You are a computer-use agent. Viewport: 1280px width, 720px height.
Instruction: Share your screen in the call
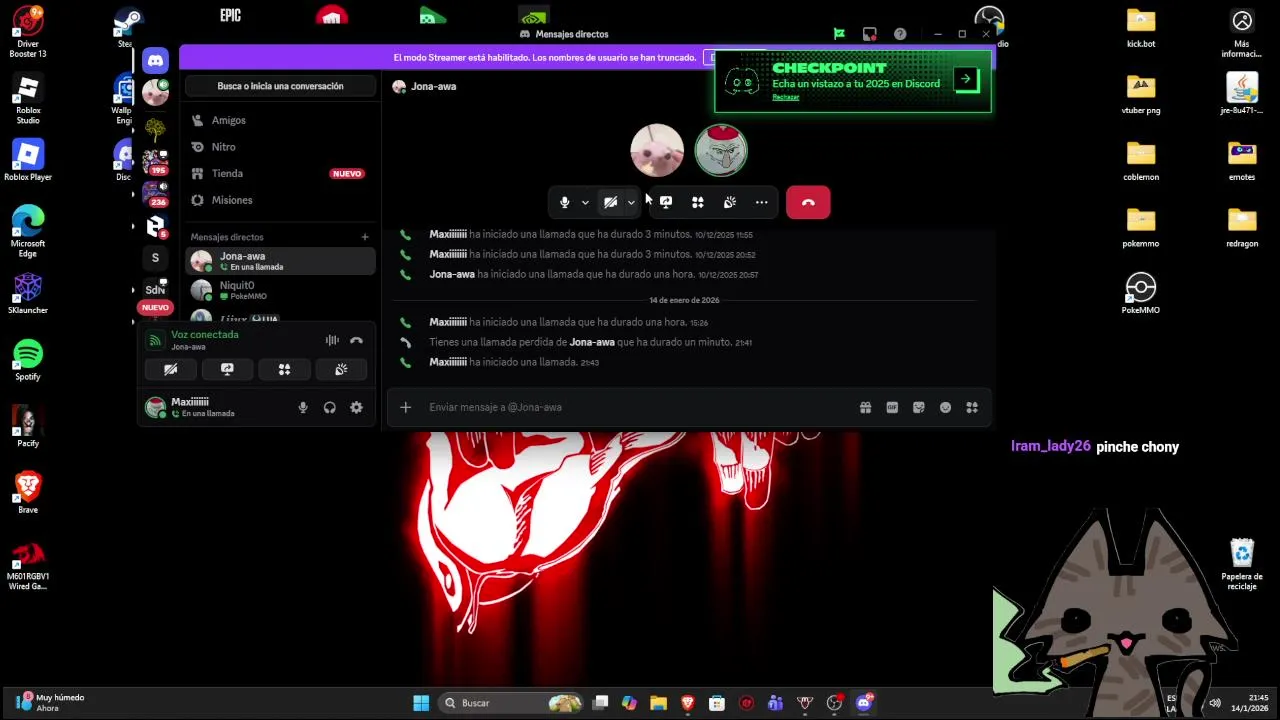(666, 202)
